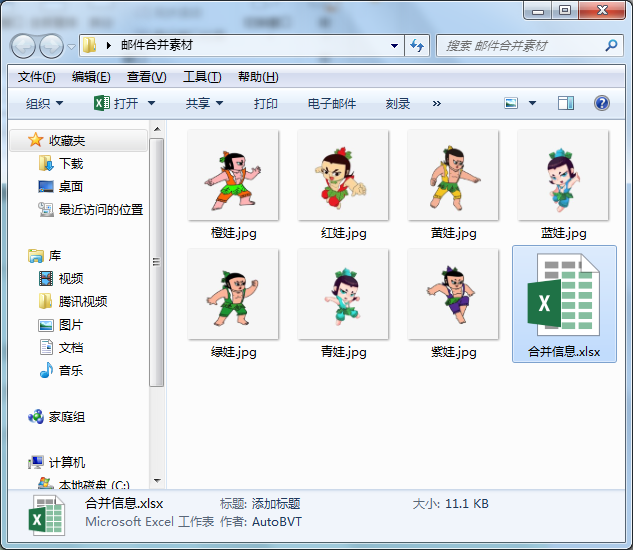Open the 共享 dropdown
Screen dimensions: 633x550
pos(204,103)
